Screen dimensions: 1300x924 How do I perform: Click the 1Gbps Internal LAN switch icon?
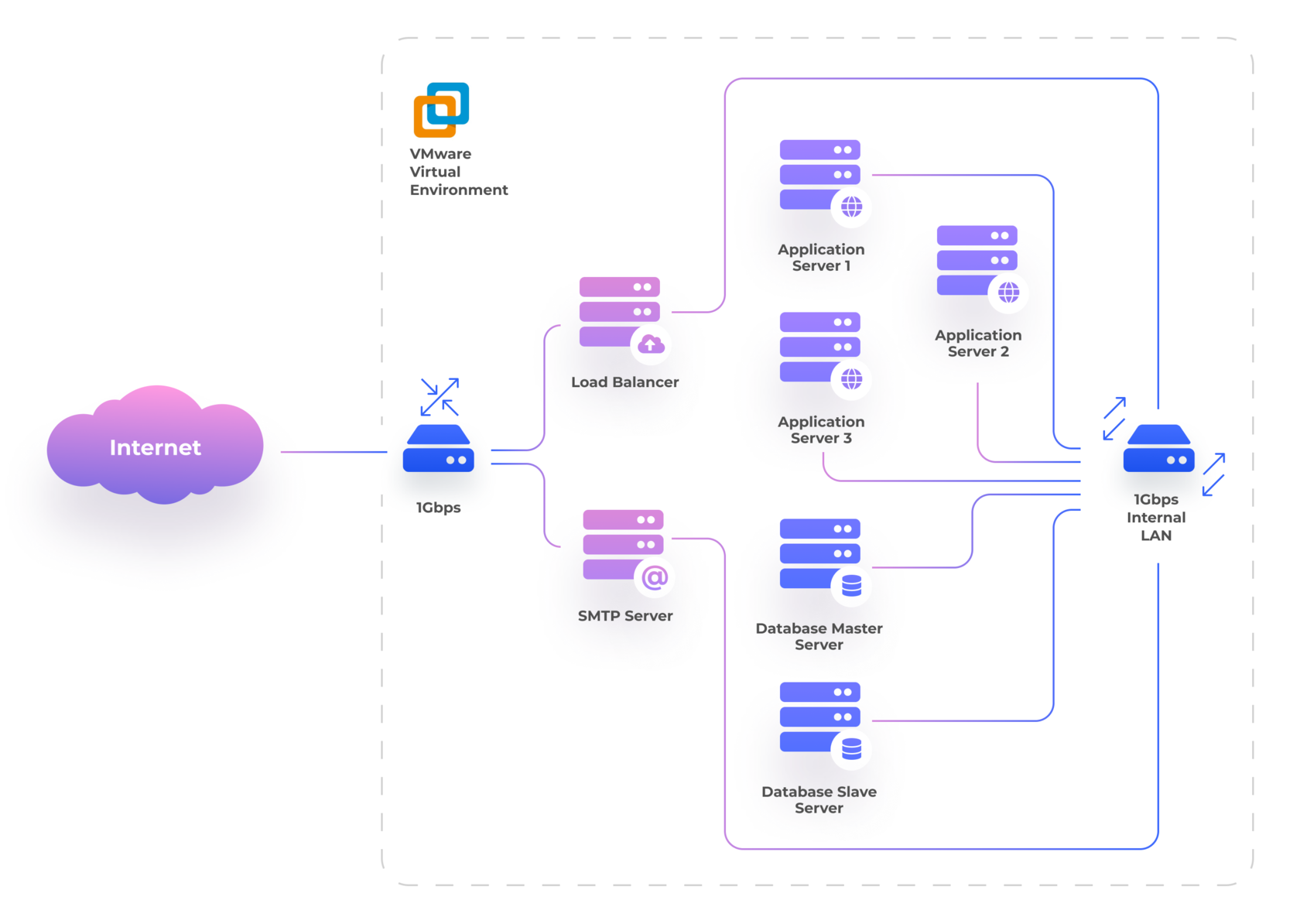pyautogui.click(x=1158, y=448)
